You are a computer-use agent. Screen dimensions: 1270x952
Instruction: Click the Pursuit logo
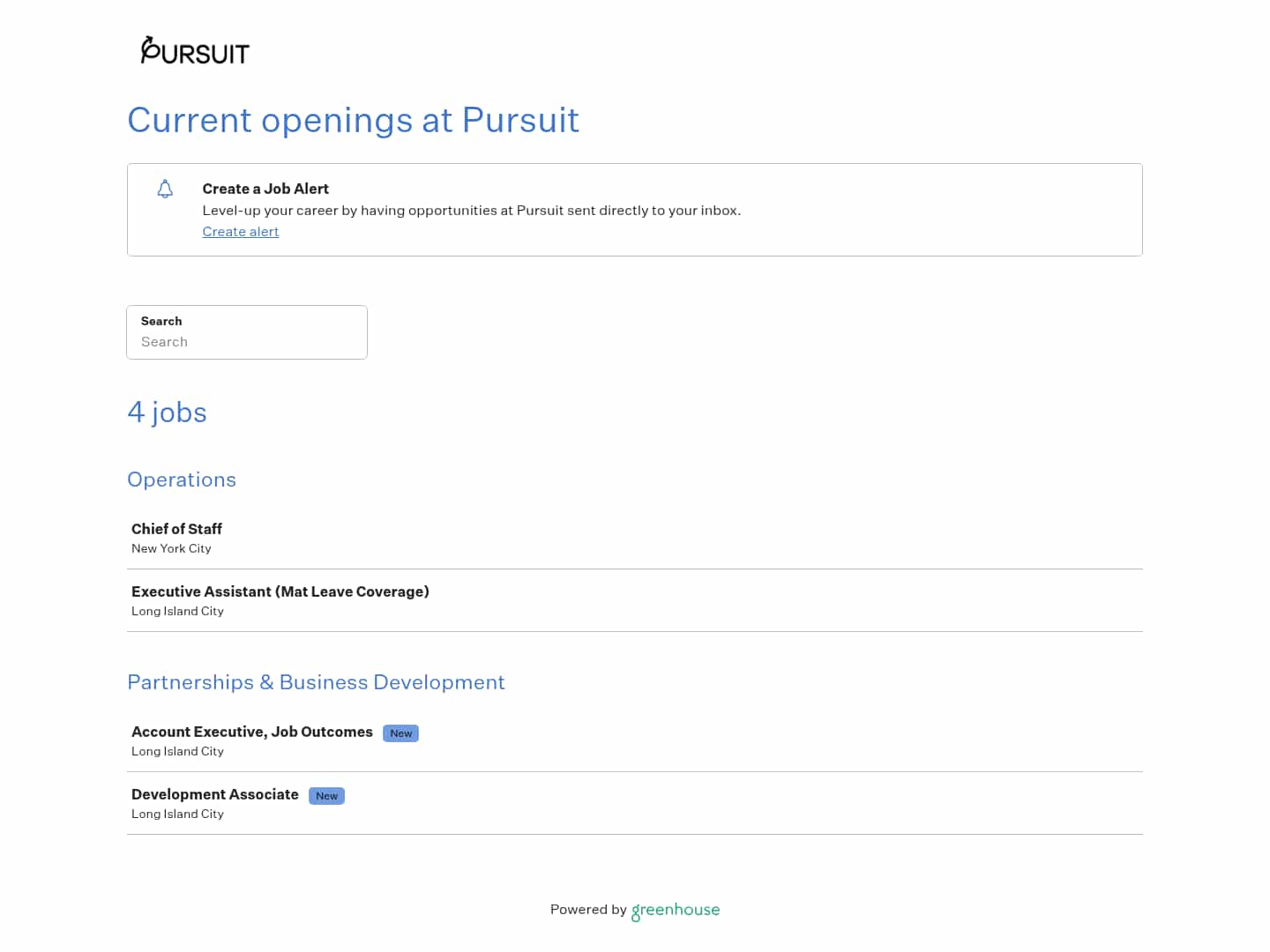pos(195,50)
